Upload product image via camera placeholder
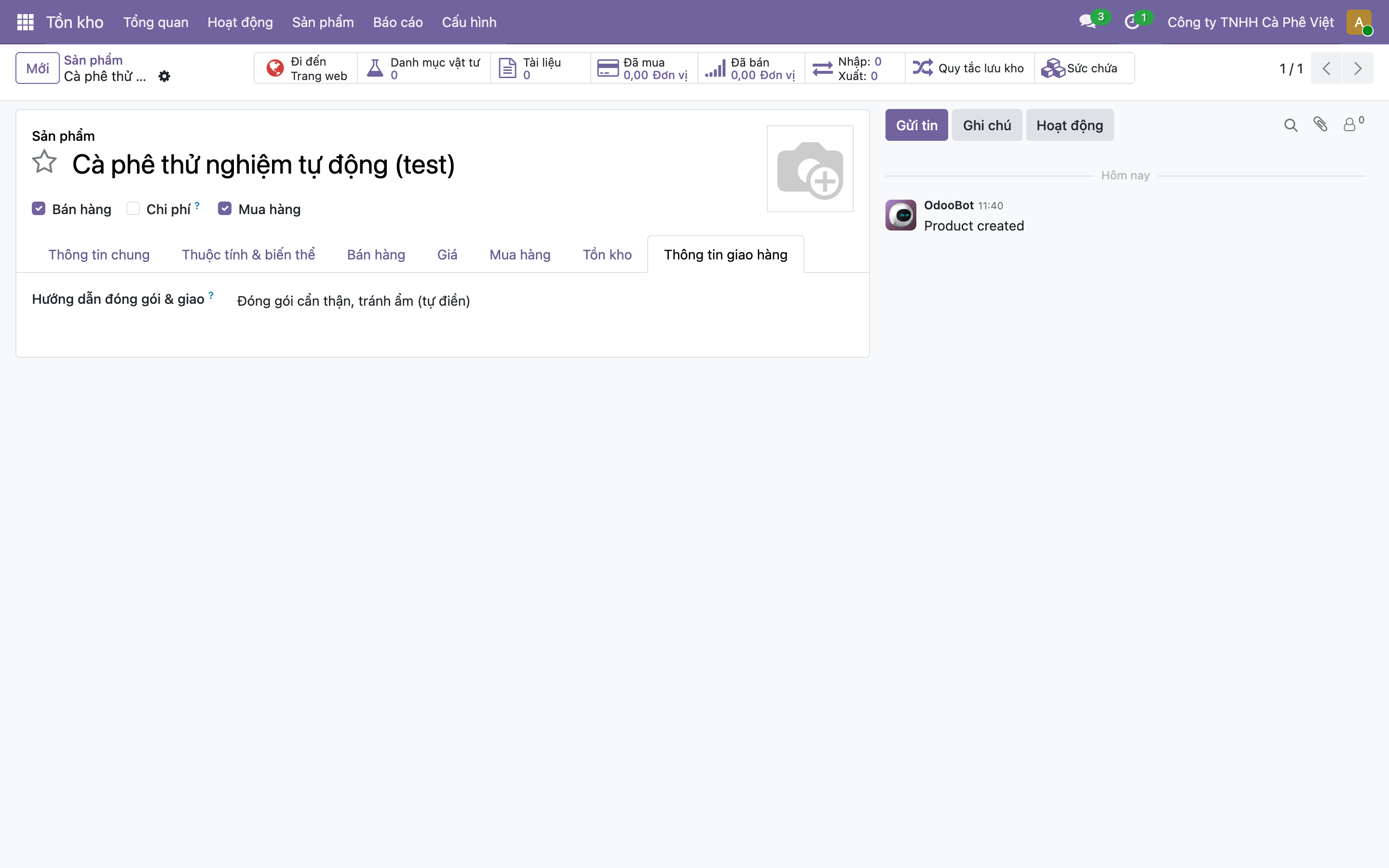The height and width of the screenshot is (868, 1389). (810, 169)
